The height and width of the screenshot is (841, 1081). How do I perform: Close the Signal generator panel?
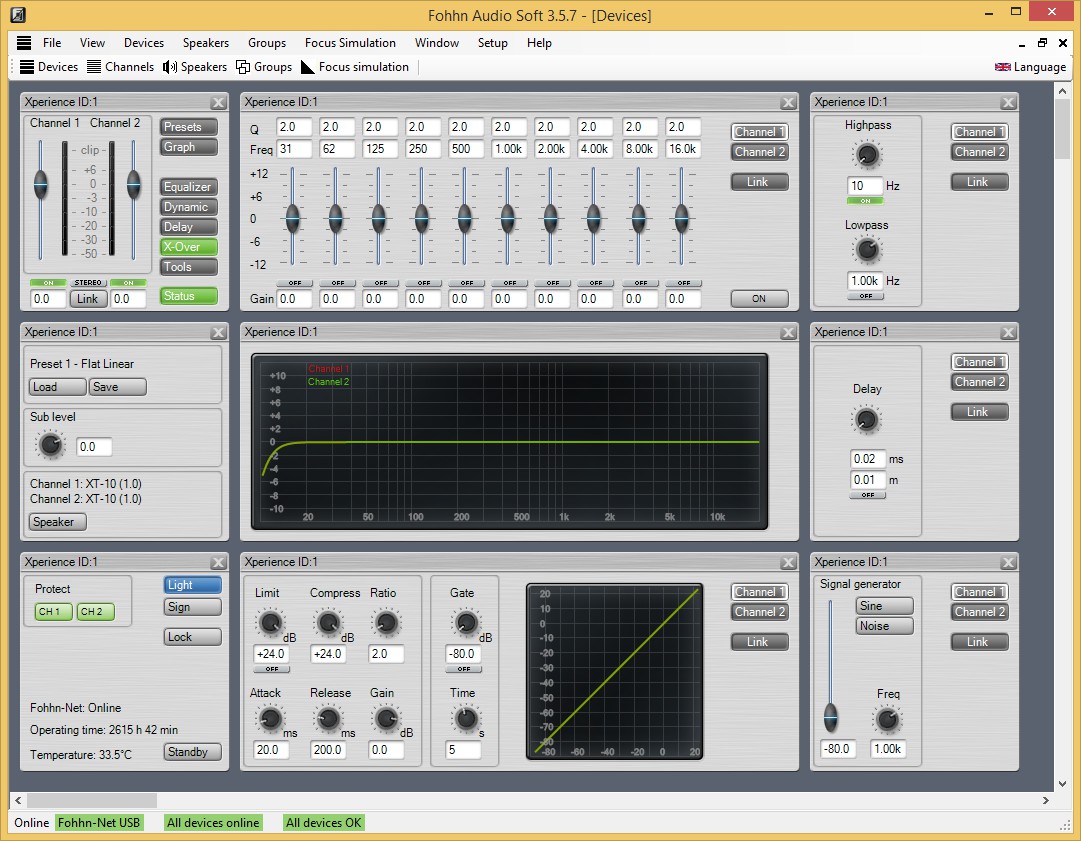[x=1008, y=563]
